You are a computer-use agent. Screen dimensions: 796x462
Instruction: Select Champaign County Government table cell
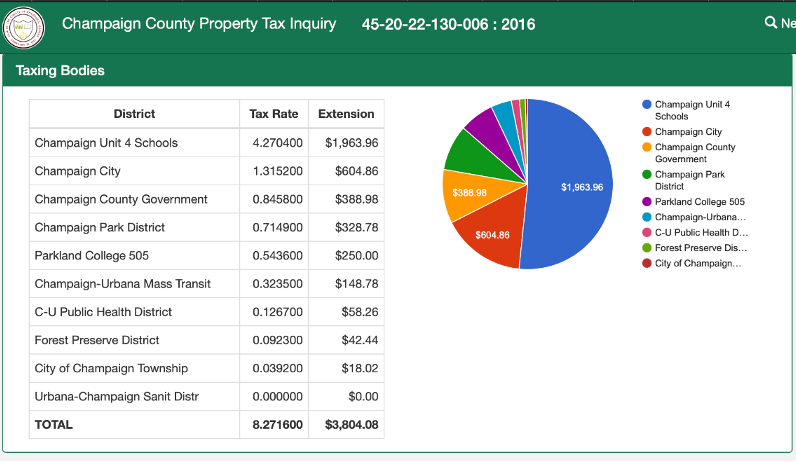click(134, 199)
